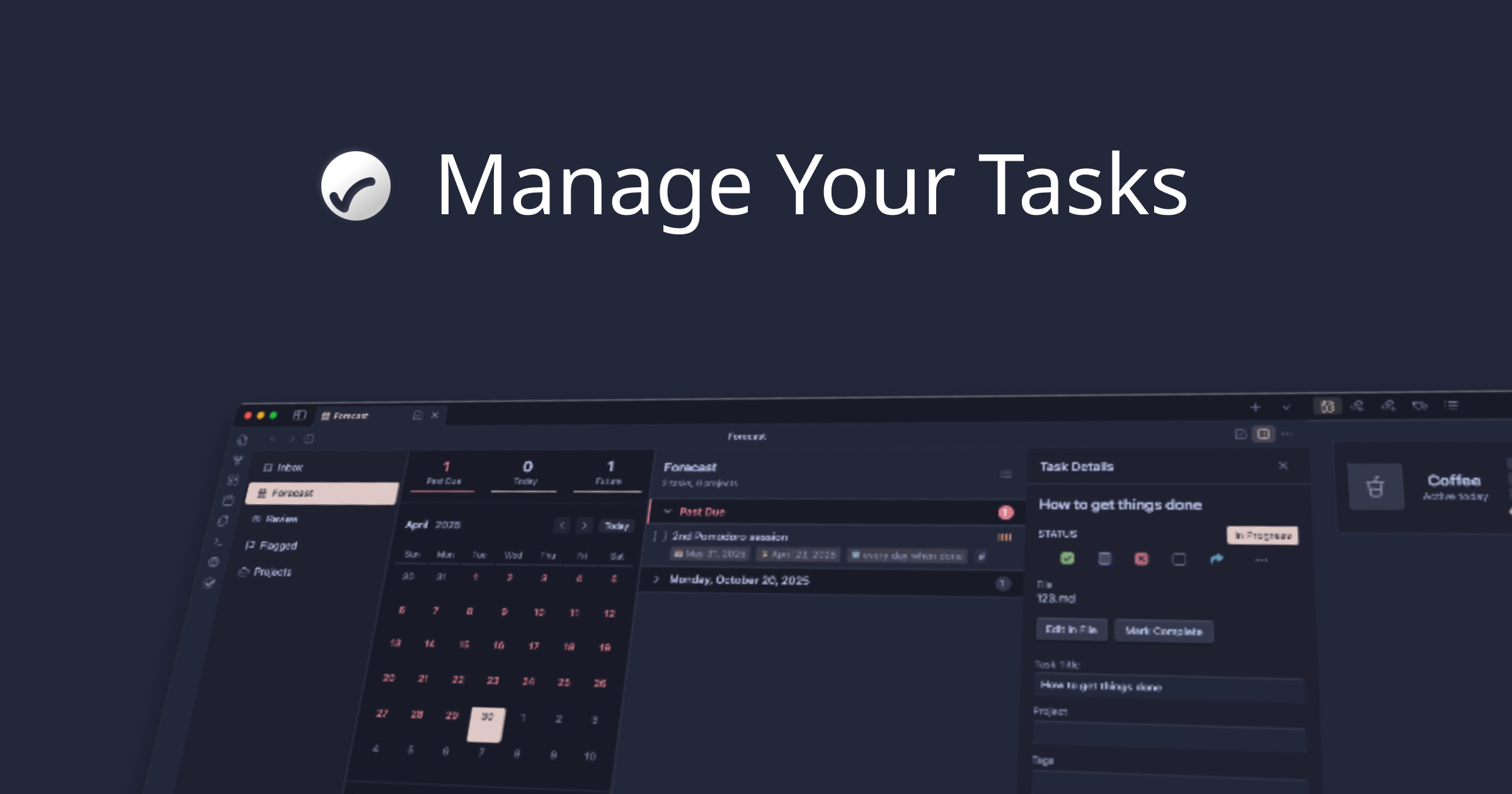Open the Projects view in sidebar
Image resolution: width=1512 pixels, height=794 pixels.
click(x=265, y=572)
